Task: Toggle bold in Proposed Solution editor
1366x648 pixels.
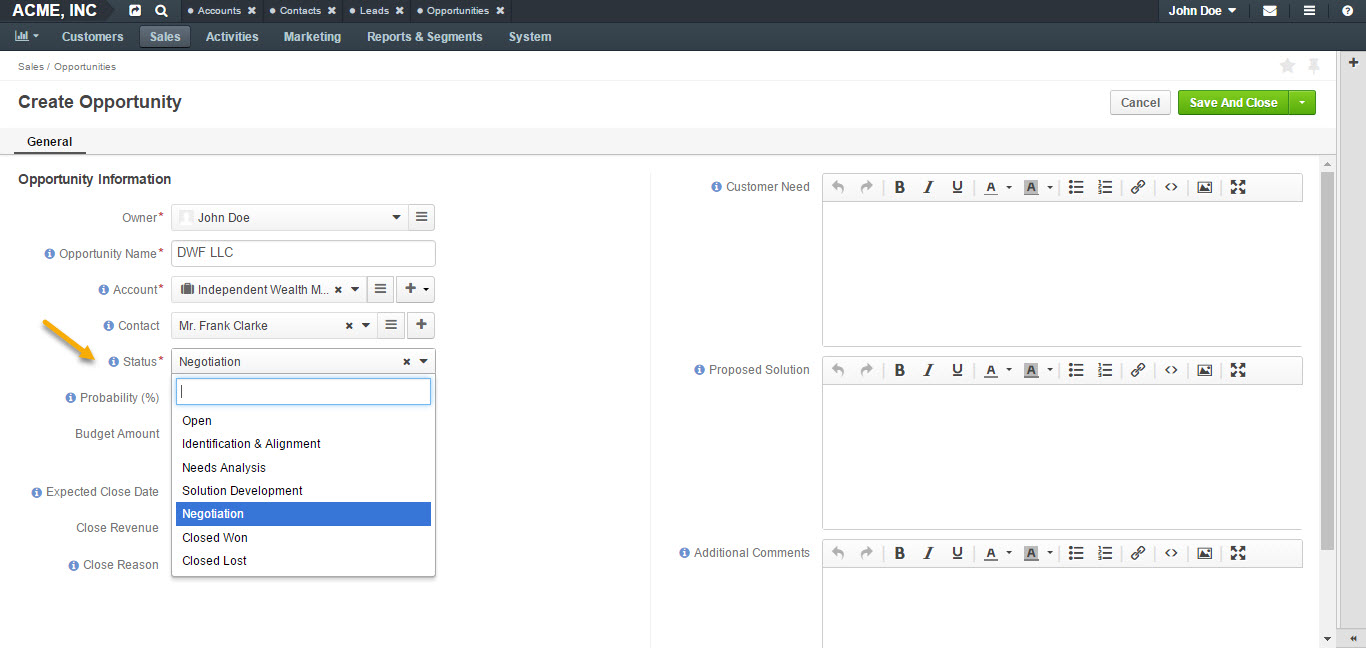Action: (x=900, y=370)
